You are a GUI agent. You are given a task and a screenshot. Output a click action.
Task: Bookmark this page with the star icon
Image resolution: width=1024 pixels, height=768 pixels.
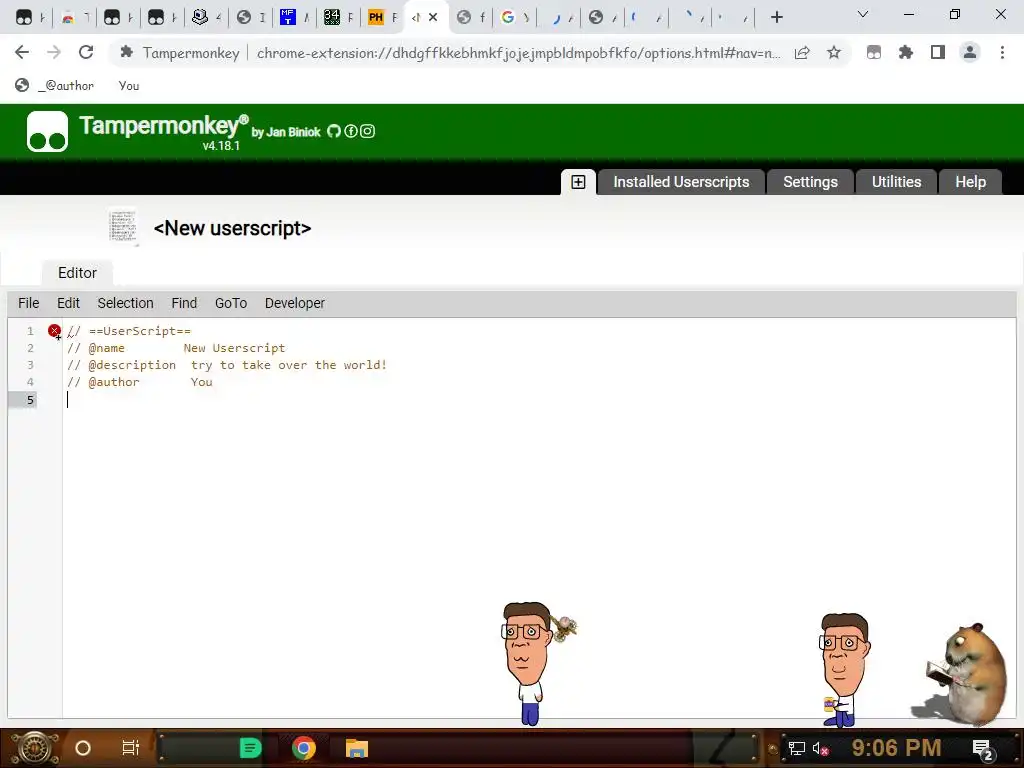(x=833, y=53)
